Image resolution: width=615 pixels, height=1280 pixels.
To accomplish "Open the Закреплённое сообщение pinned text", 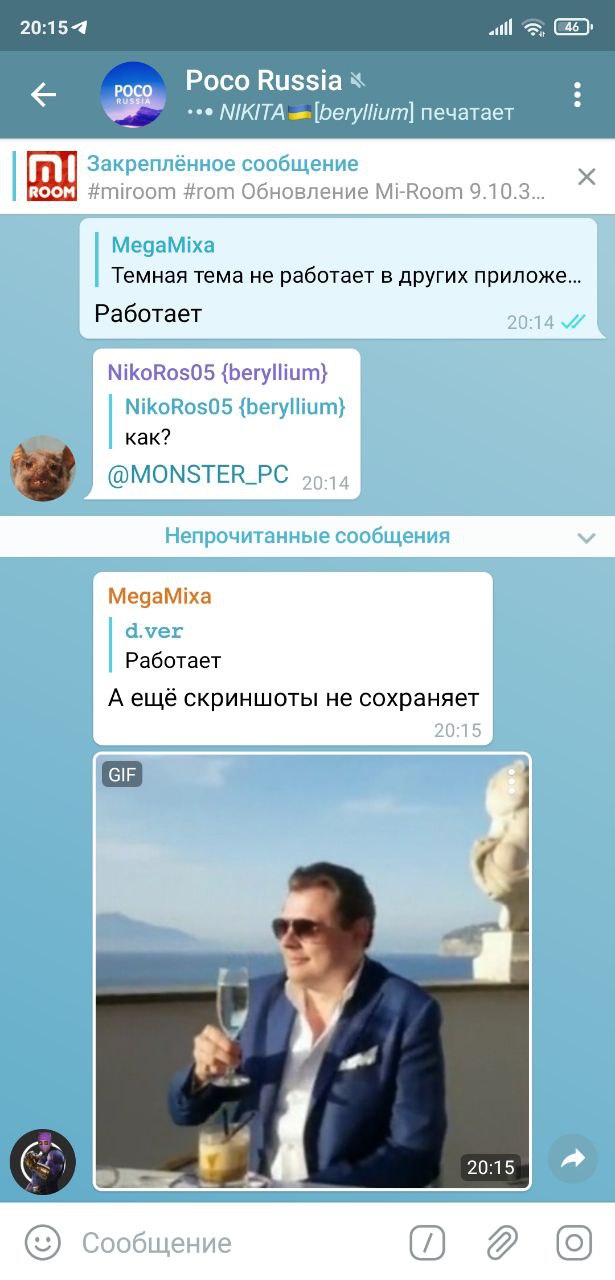I will point(222,164).
